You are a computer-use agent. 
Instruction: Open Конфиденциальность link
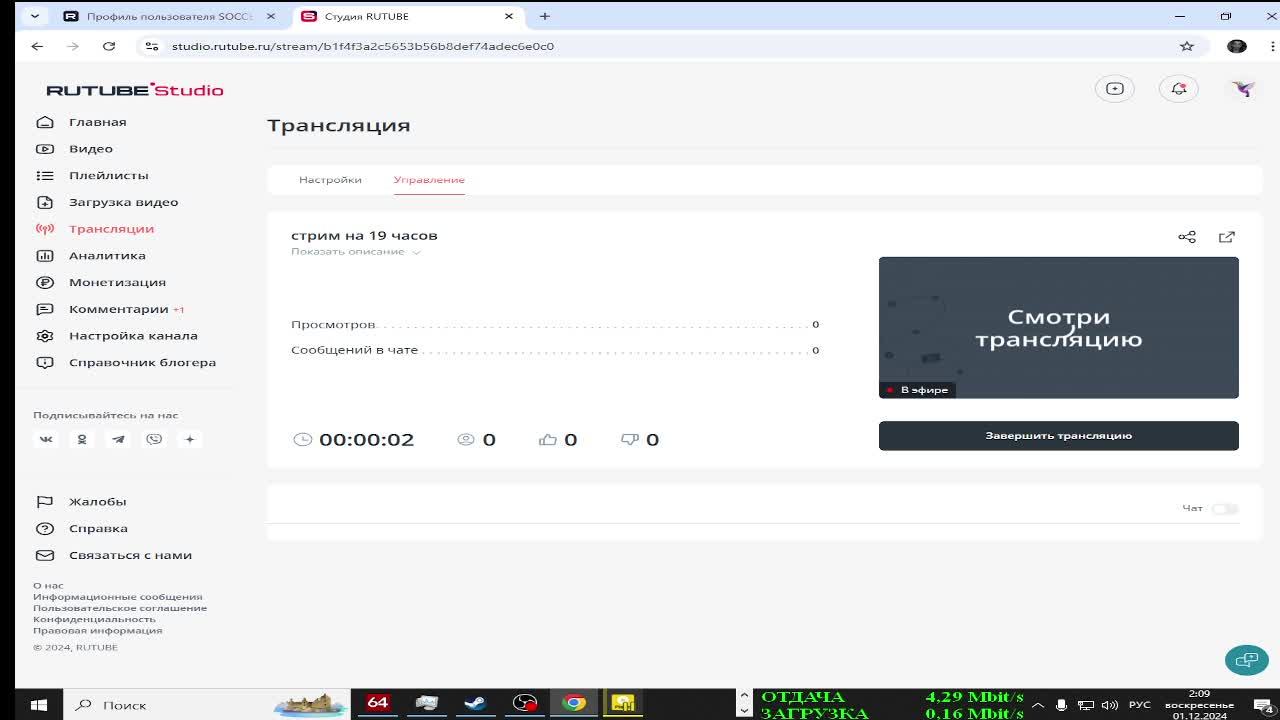94,619
